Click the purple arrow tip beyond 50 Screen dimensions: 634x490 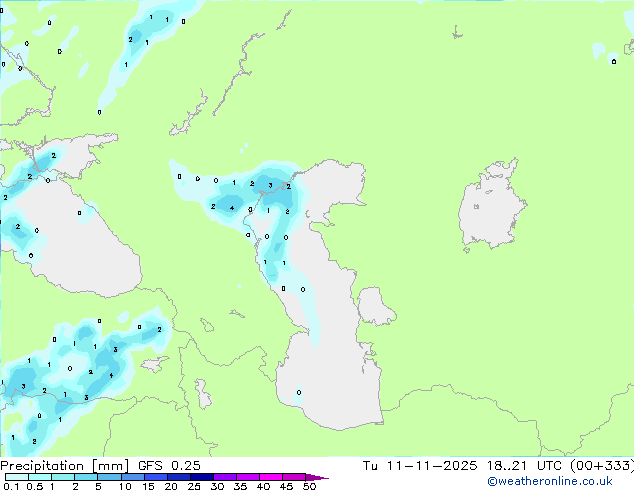coord(317,477)
